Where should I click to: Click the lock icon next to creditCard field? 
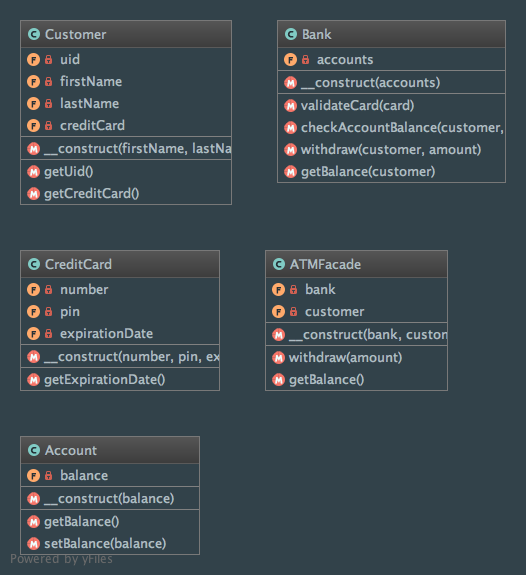[x=48, y=126]
